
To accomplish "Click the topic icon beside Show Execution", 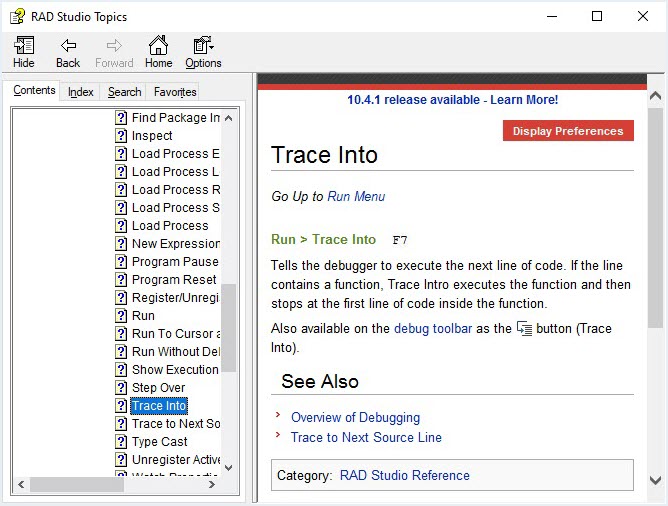I will pos(121,370).
